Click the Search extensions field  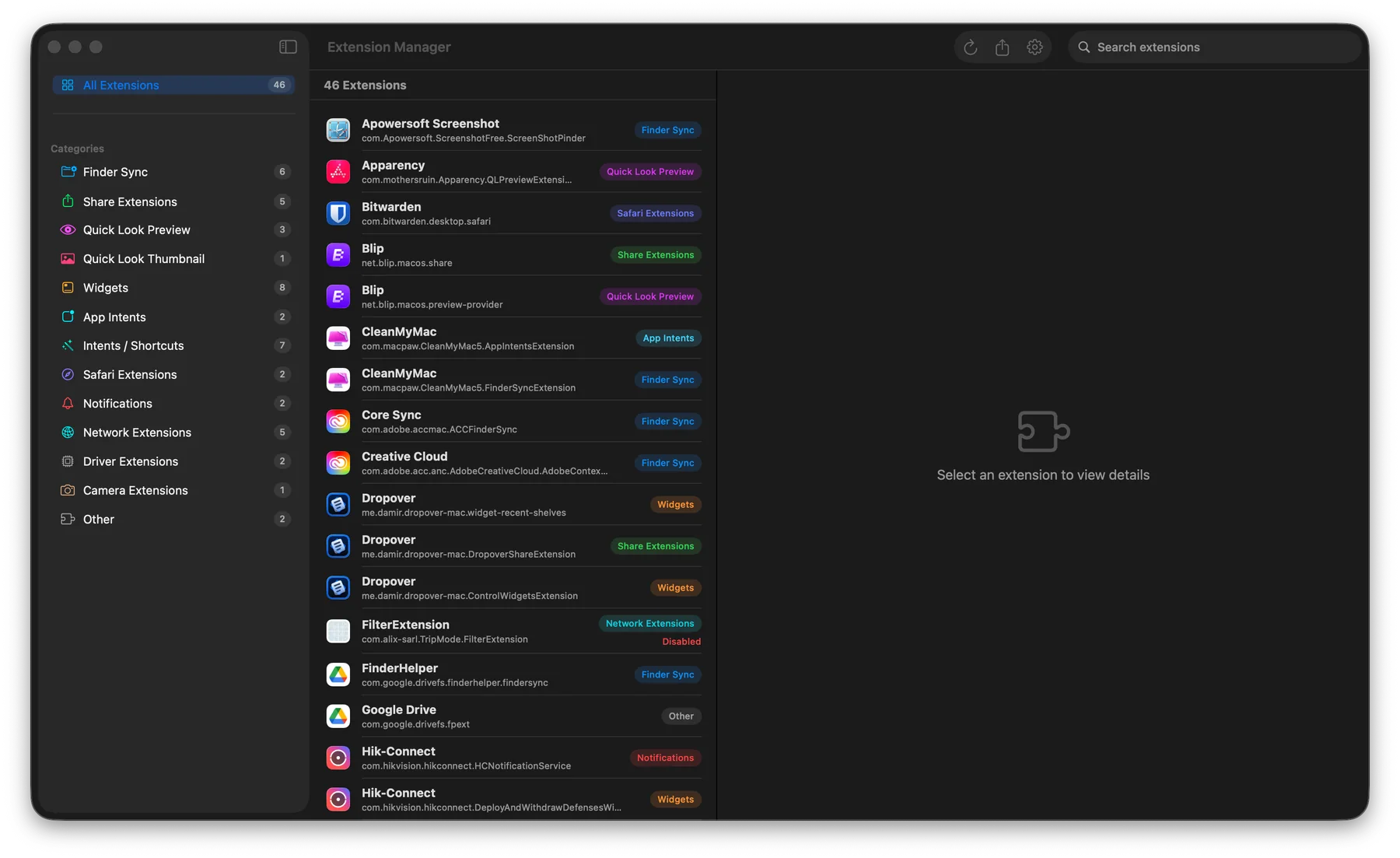(1214, 47)
